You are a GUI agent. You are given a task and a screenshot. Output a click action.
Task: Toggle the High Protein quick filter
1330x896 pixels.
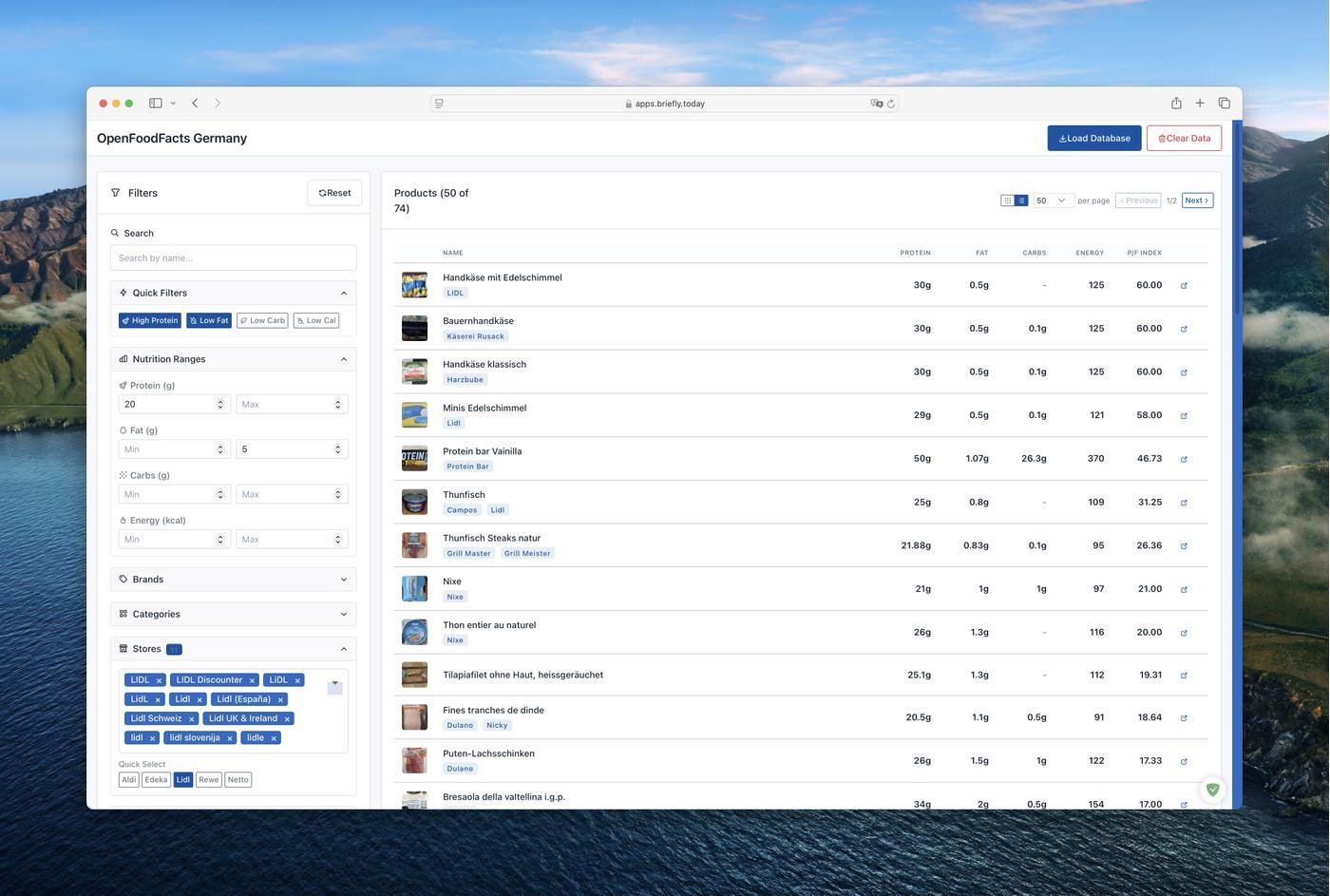[x=150, y=321]
